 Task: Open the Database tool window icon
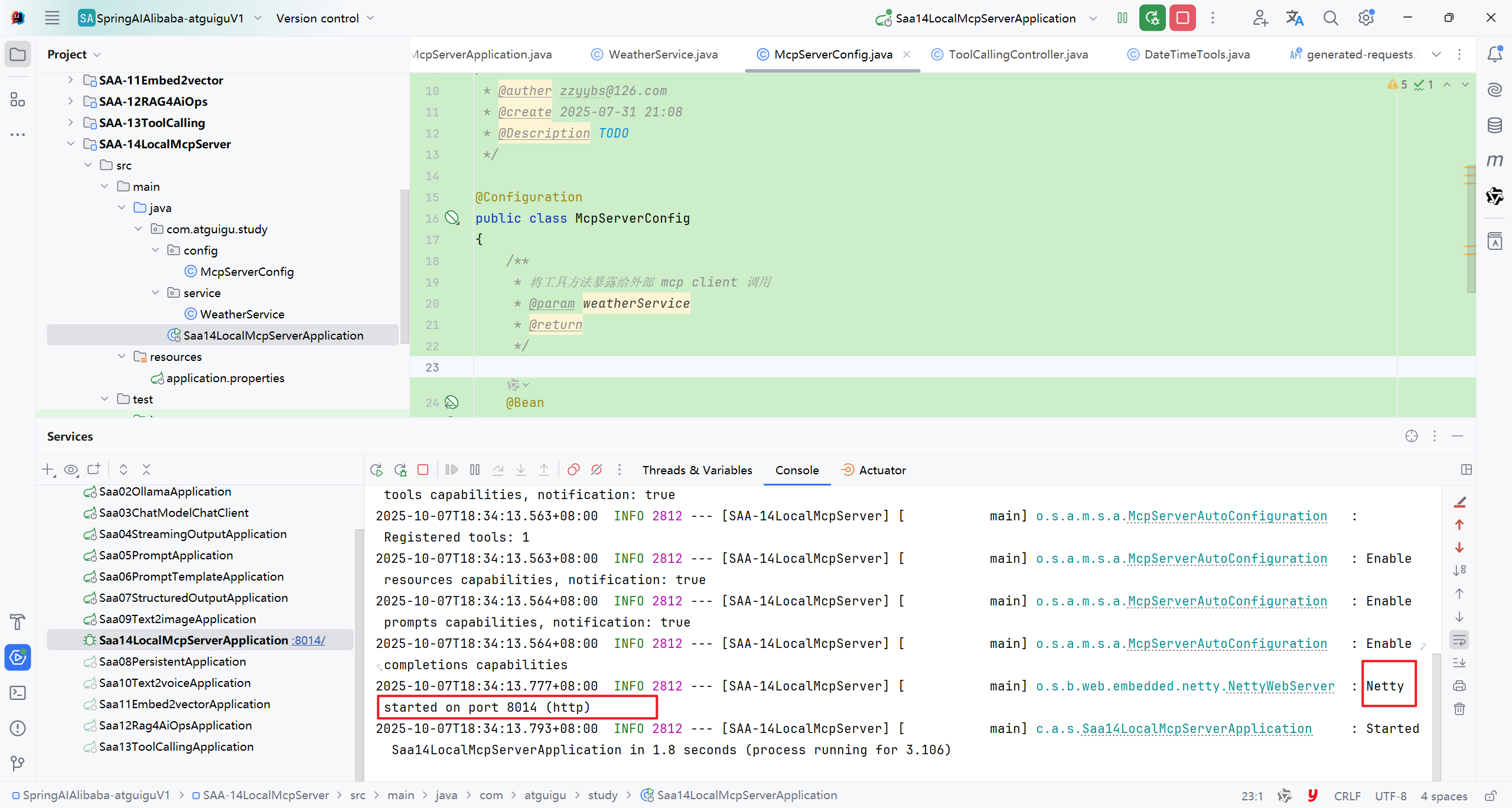pyautogui.click(x=1494, y=125)
